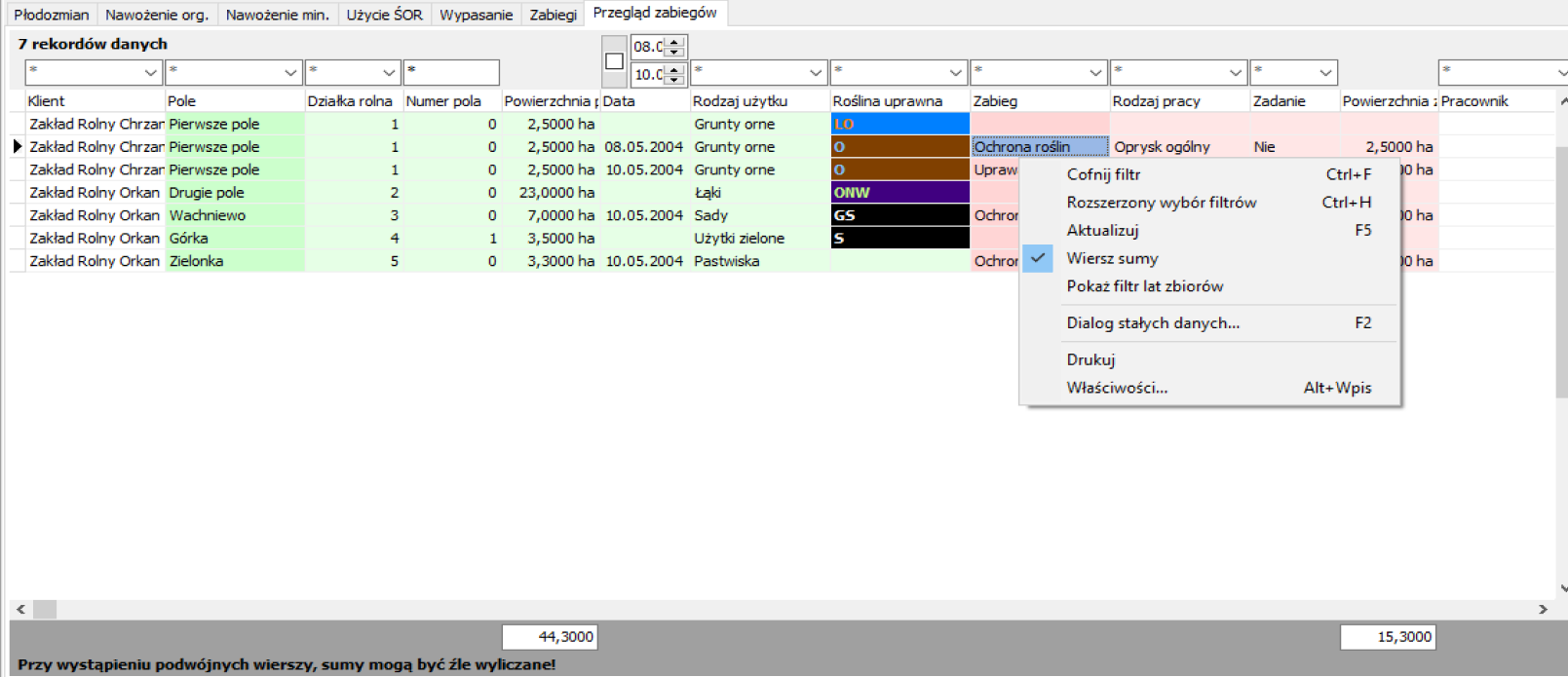Click the Roślina uprawna column header
This screenshot has height=677, width=1568.
pyautogui.click(x=899, y=101)
